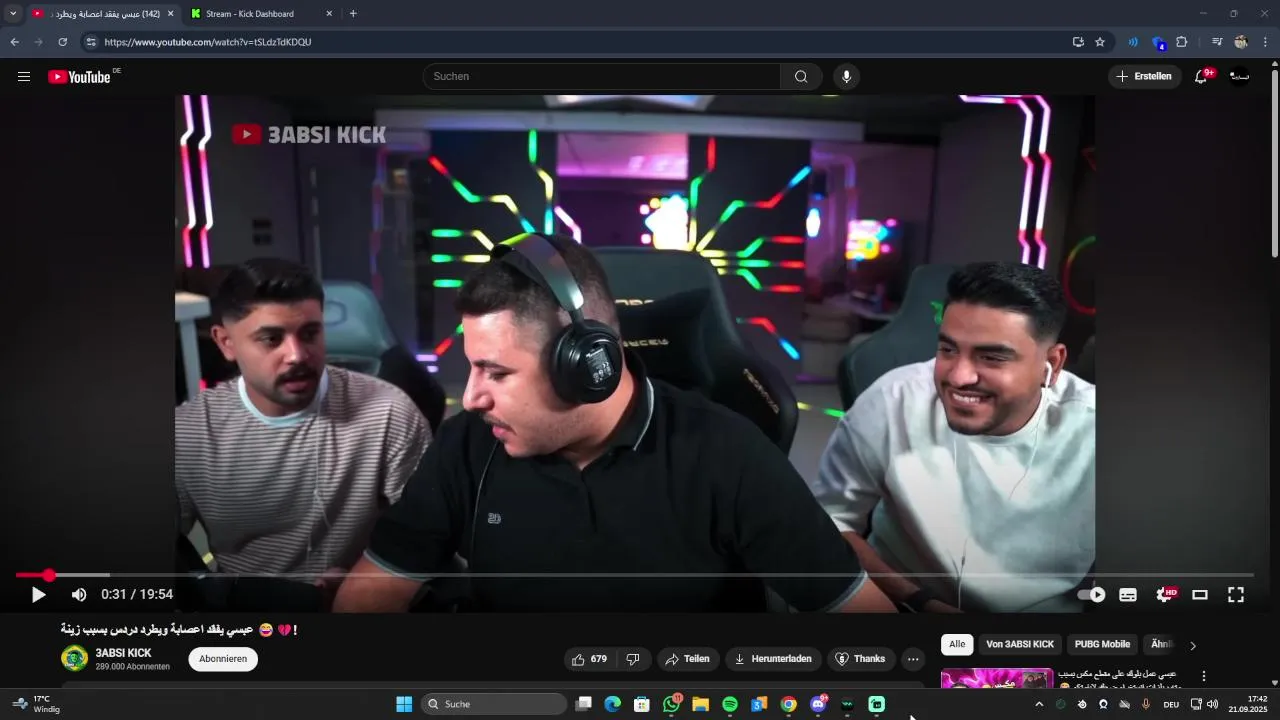Open the tray microphone icon
Image resolution: width=1280 pixels, height=720 pixels.
1146,704
